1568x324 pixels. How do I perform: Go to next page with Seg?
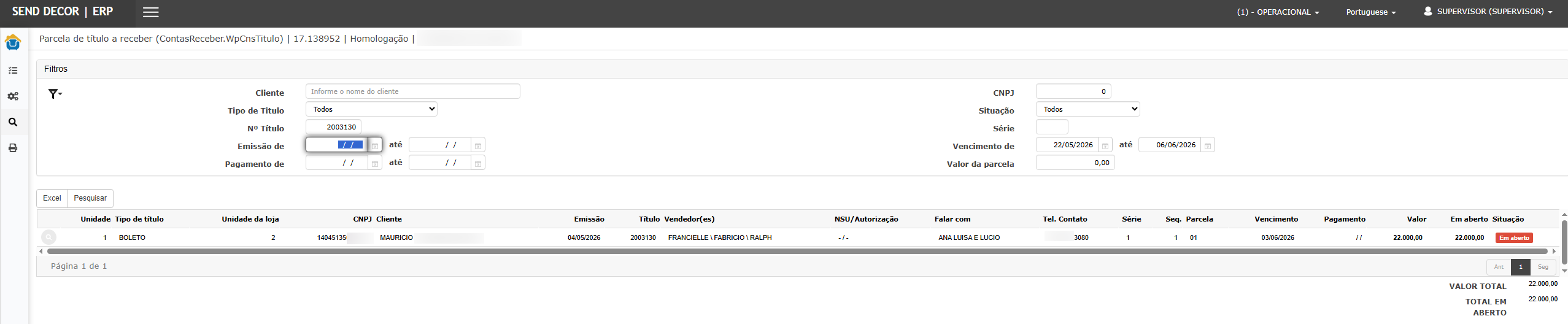coord(1543,267)
